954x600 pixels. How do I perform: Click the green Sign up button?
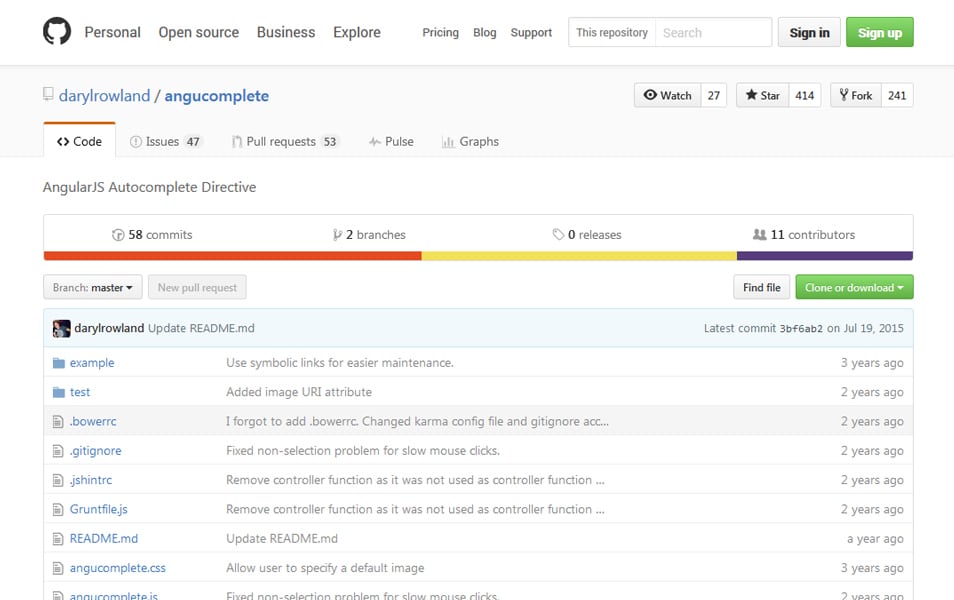point(880,32)
